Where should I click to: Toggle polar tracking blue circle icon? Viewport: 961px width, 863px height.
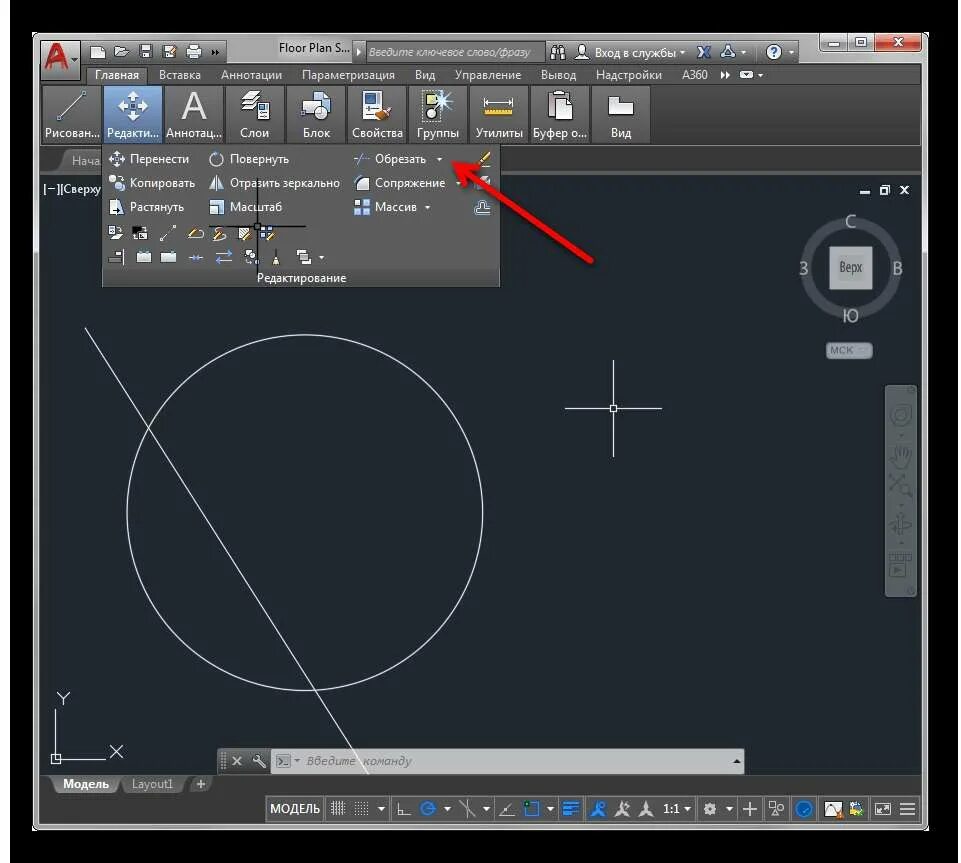[x=428, y=809]
